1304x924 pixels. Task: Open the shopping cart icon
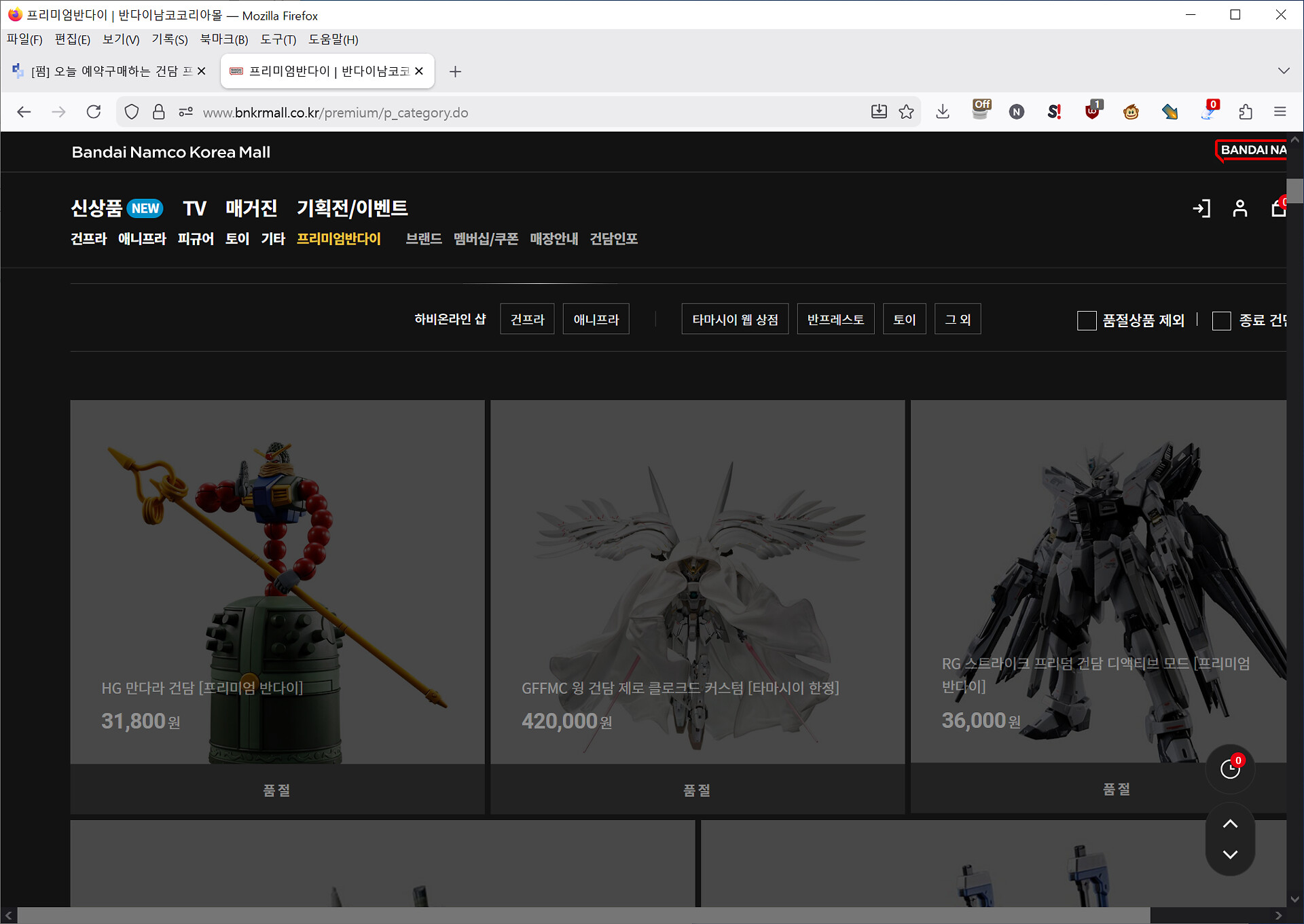click(x=1278, y=208)
